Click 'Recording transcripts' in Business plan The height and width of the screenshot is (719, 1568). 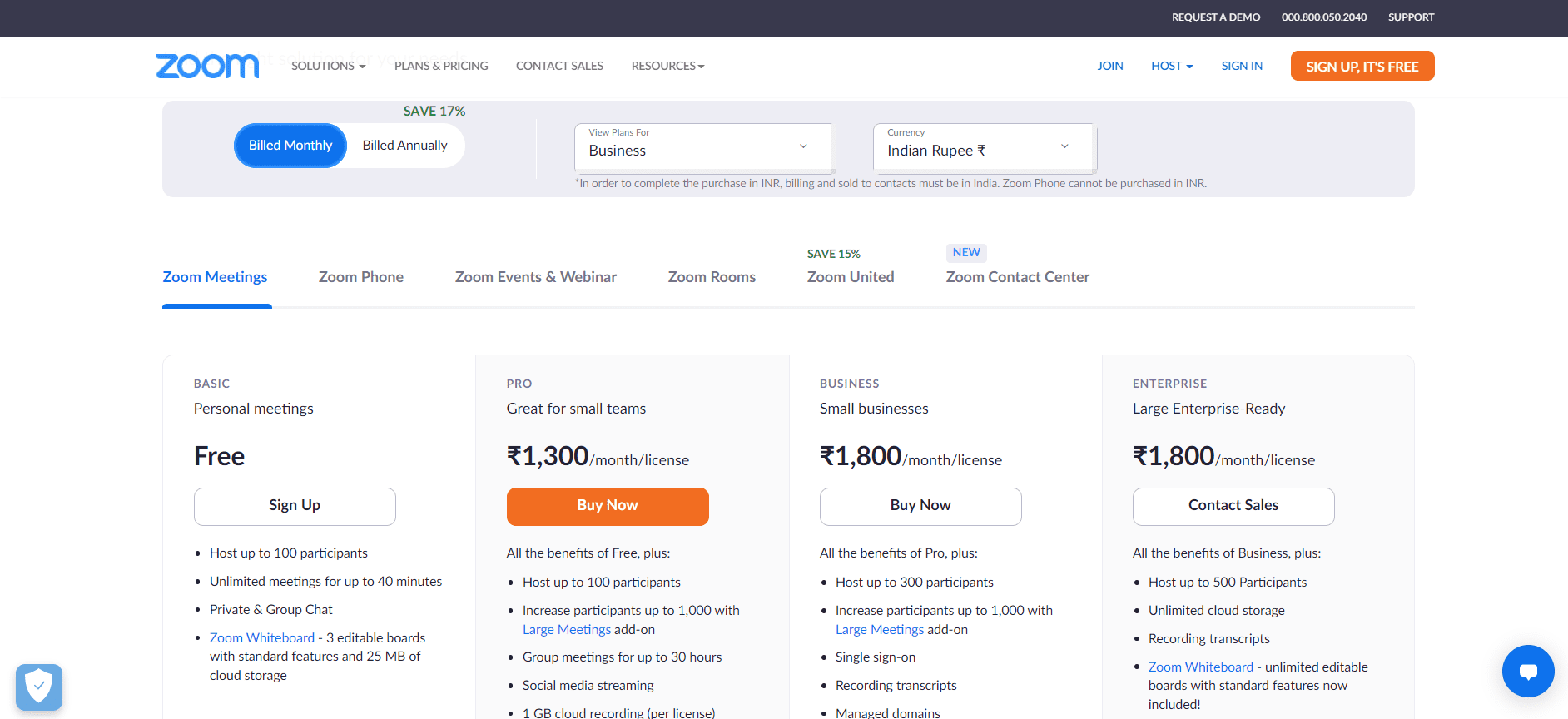click(x=896, y=686)
